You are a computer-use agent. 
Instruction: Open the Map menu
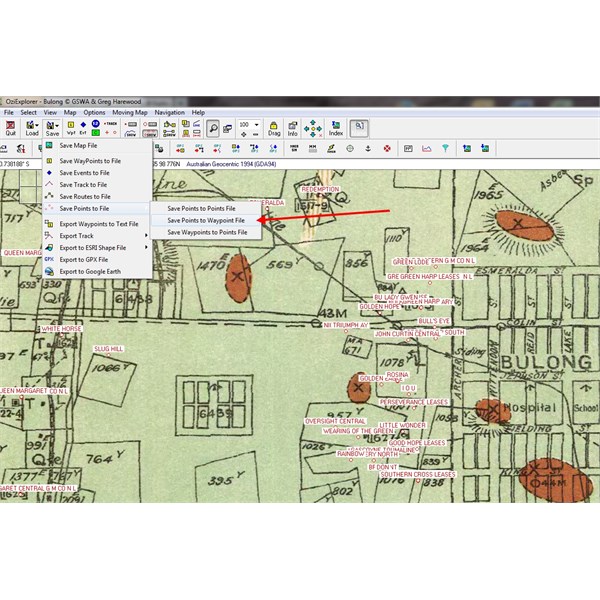[70, 112]
